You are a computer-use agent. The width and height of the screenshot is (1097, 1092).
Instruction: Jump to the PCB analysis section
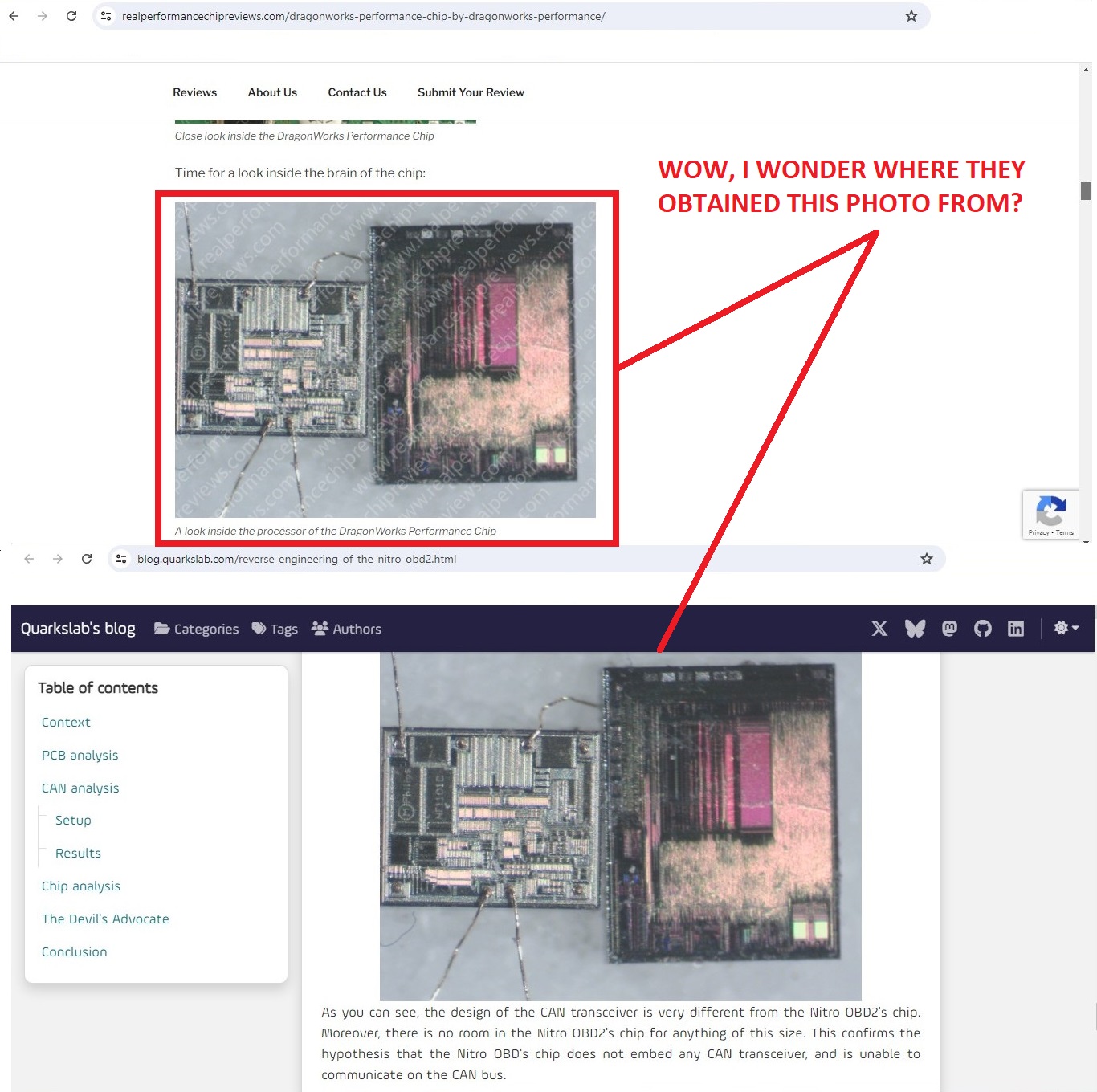coord(80,755)
